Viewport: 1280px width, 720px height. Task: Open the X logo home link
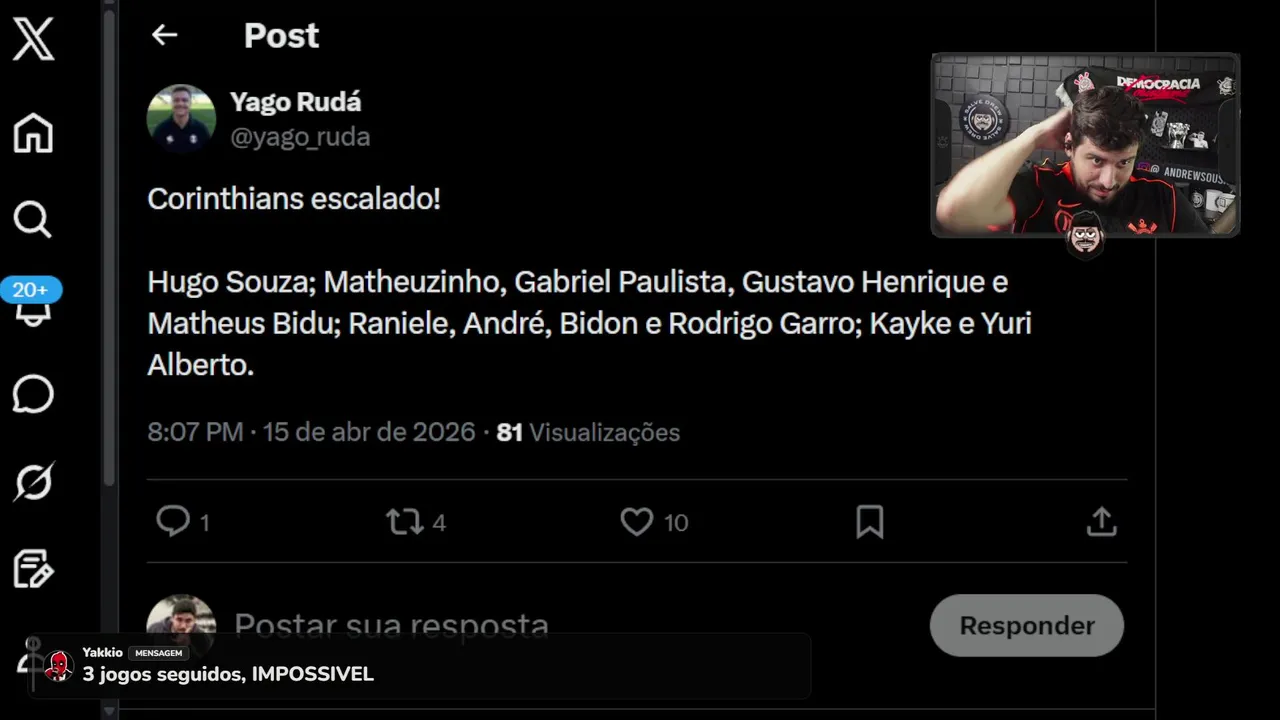[33, 41]
